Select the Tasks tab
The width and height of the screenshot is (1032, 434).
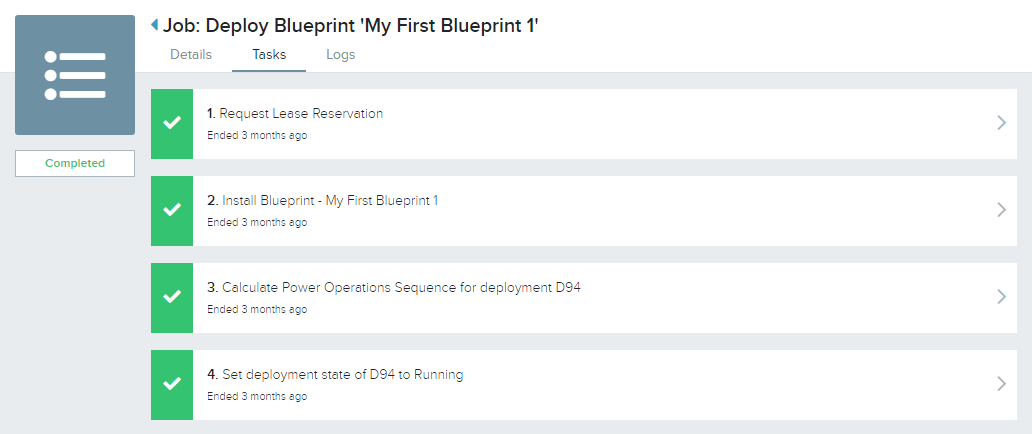(269, 55)
